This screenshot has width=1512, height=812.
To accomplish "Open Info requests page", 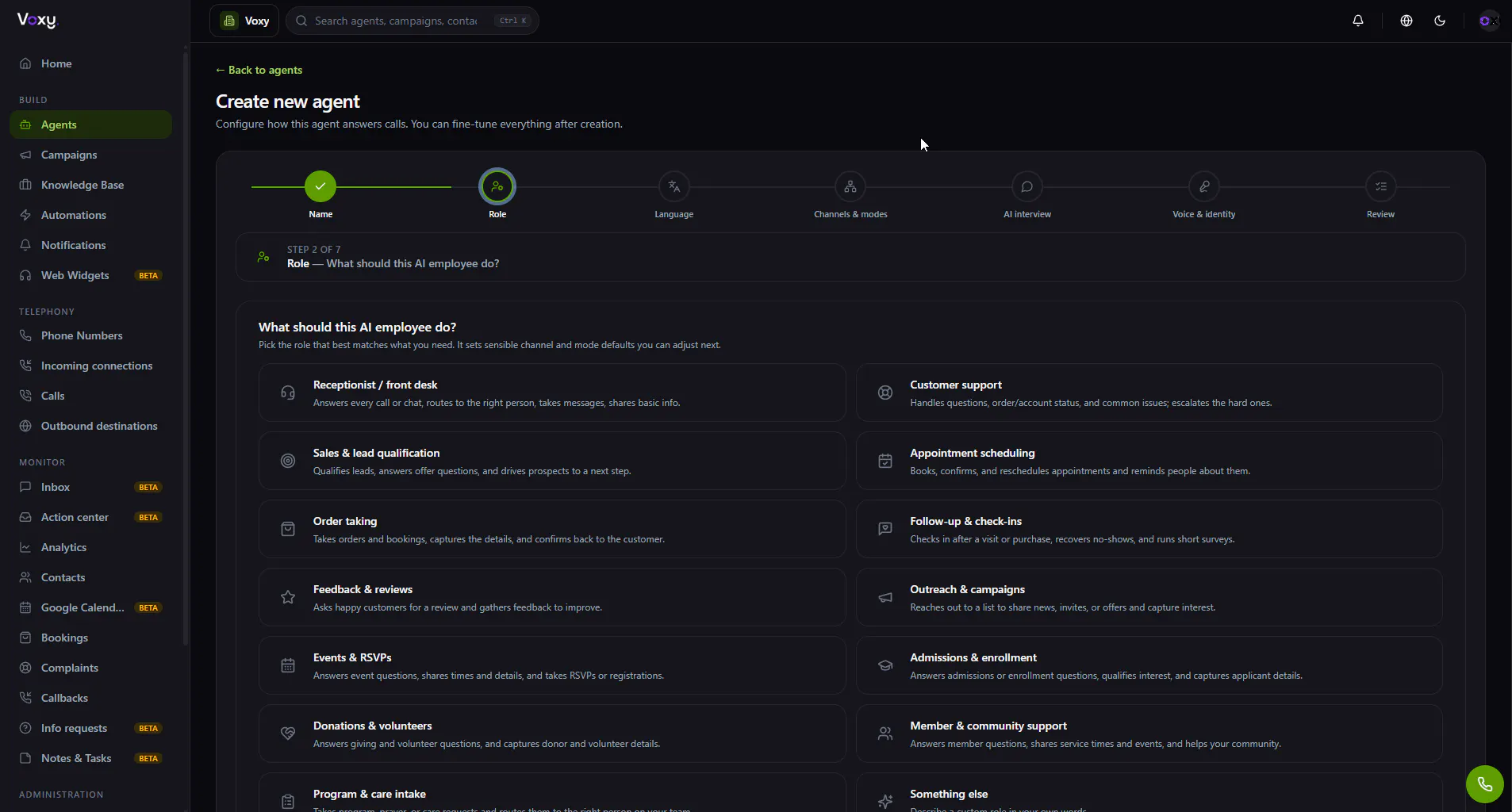I will click(x=90, y=728).
